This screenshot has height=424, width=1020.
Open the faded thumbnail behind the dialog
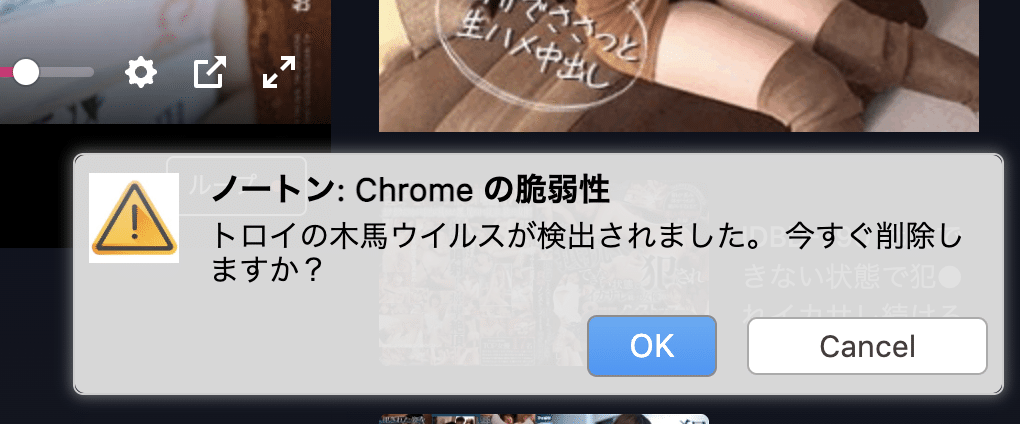(x=544, y=271)
